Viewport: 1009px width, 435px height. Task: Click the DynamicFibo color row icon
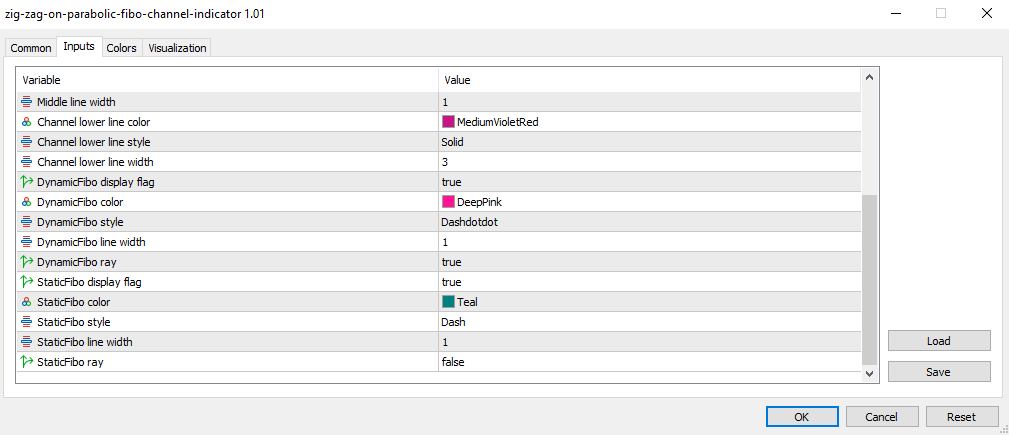[27, 202]
